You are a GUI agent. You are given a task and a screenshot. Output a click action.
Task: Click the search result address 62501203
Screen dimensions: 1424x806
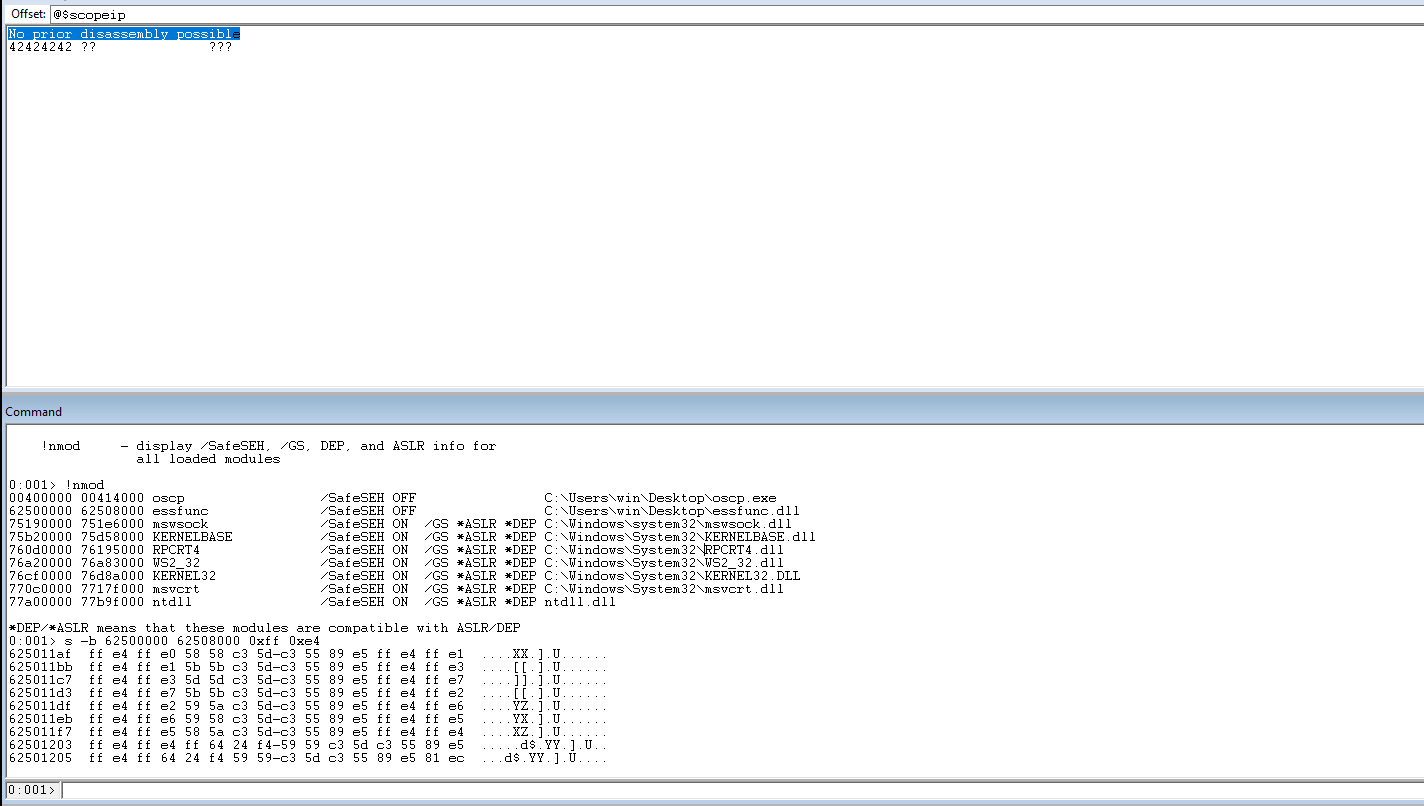pyautogui.click(x=40, y=745)
